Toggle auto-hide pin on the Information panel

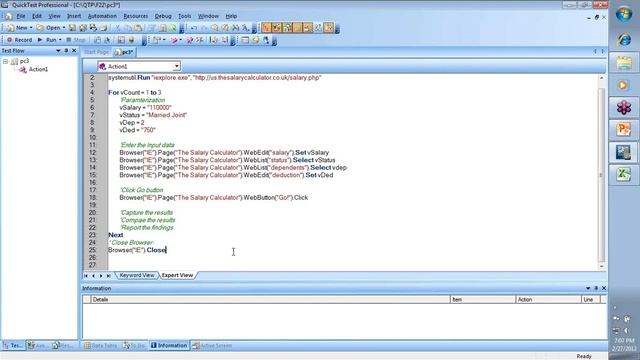[596, 288]
